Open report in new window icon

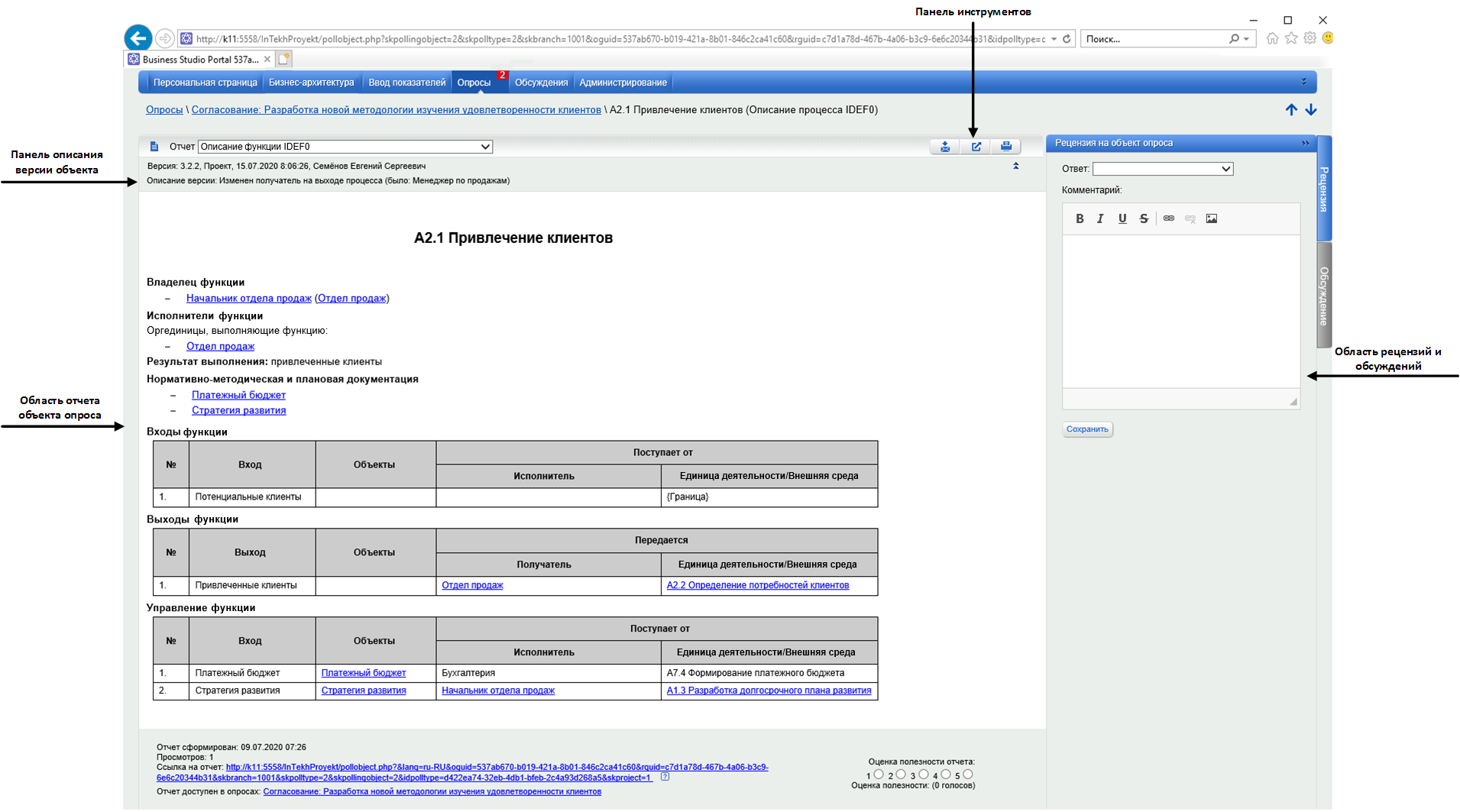[x=976, y=147]
